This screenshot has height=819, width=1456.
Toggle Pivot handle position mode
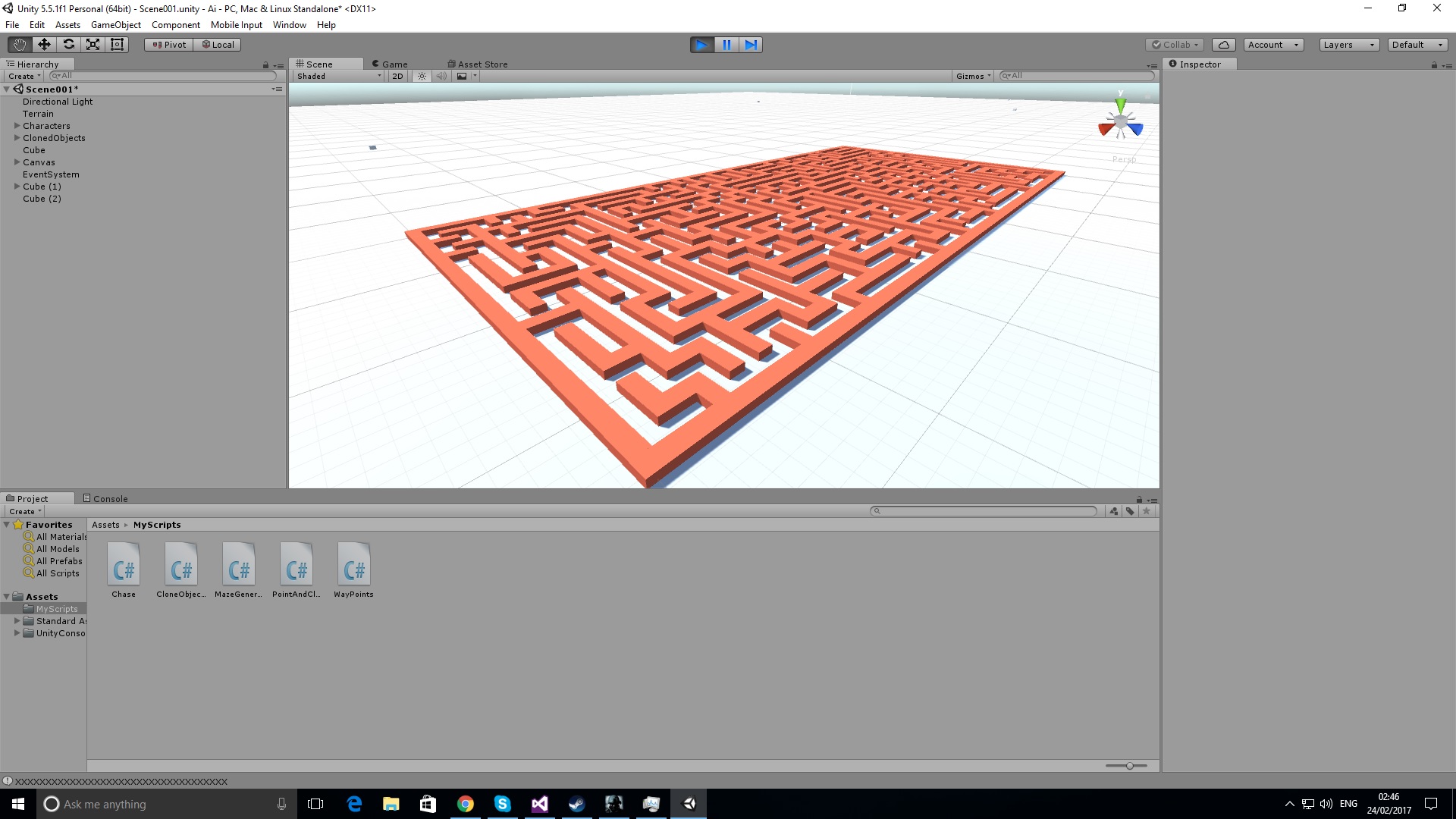pyautogui.click(x=168, y=45)
